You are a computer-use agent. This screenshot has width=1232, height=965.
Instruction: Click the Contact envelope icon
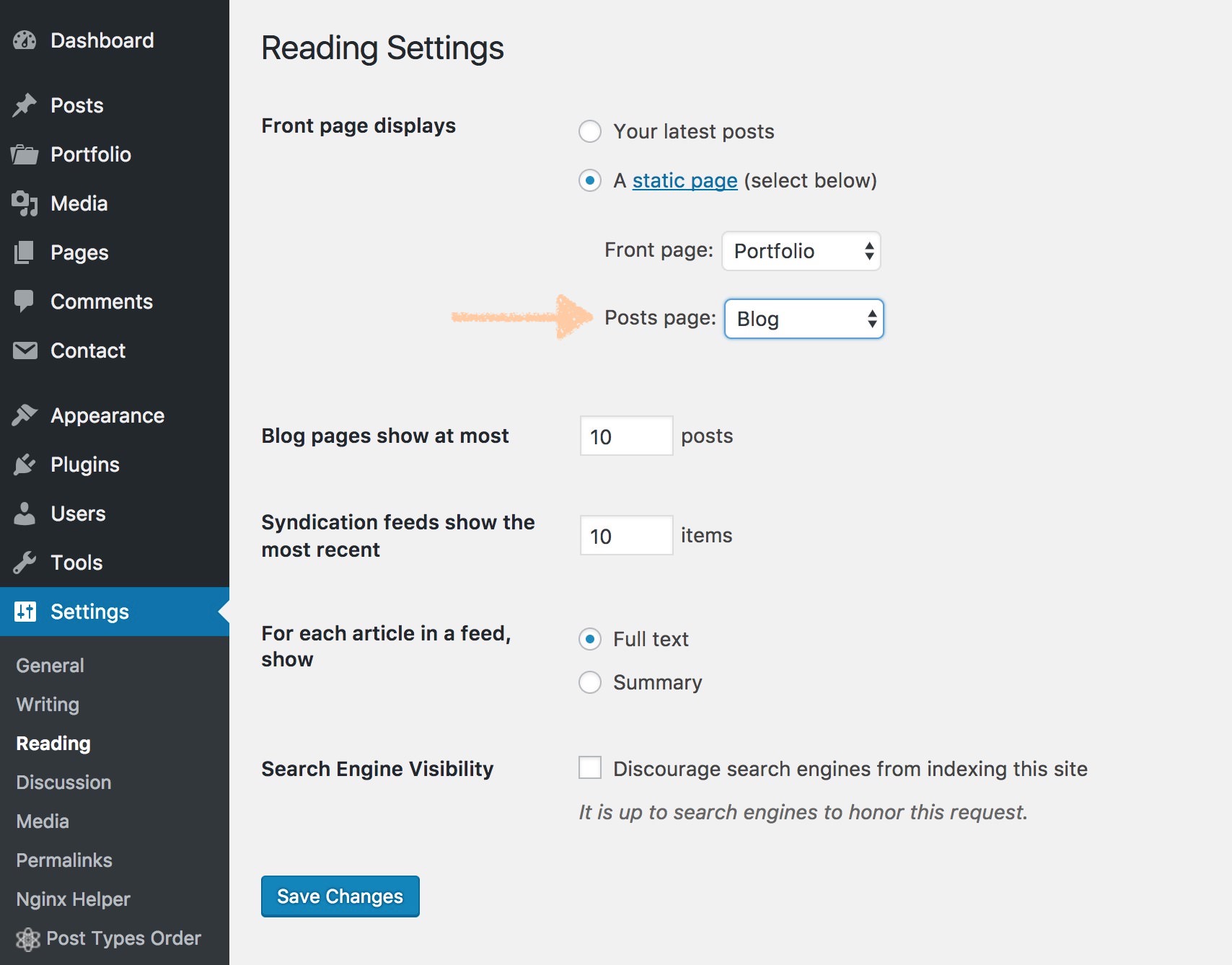tap(25, 351)
